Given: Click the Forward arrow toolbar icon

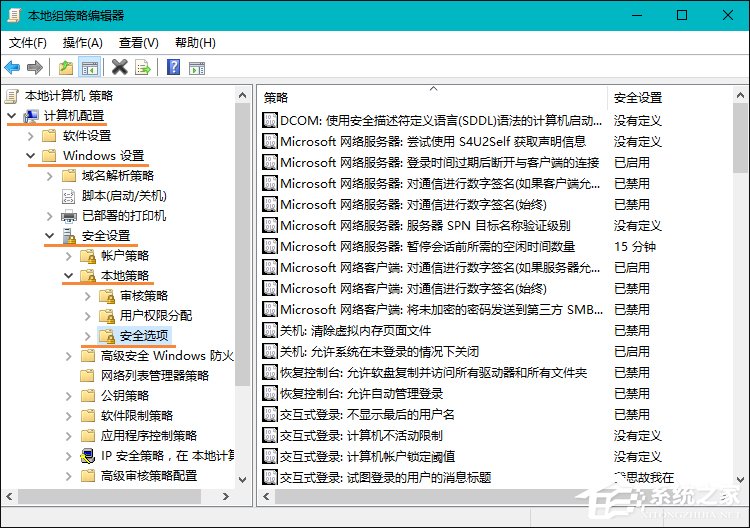Looking at the screenshot, I should click(35, 68).
